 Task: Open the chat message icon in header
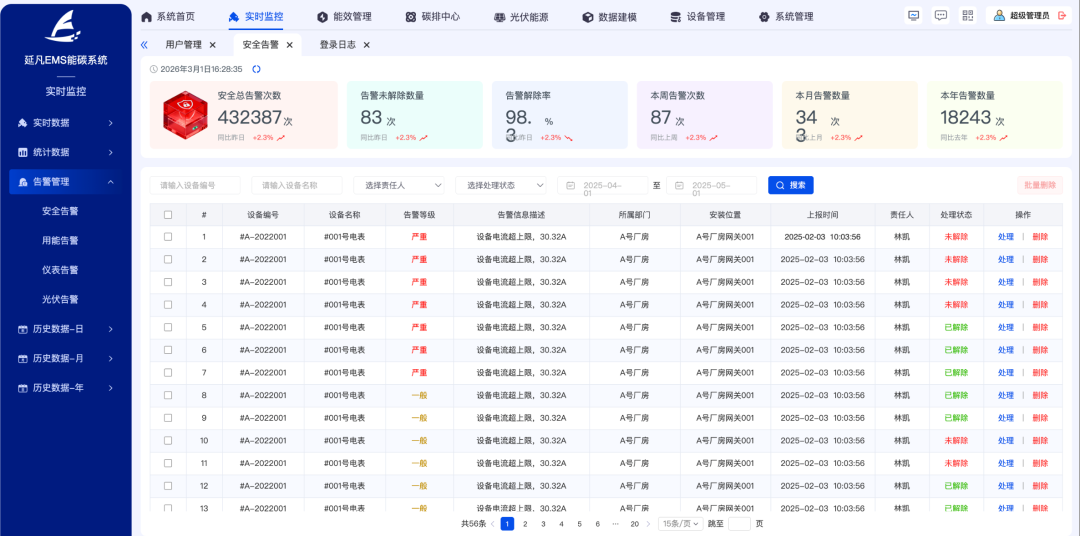click(940, 16)
